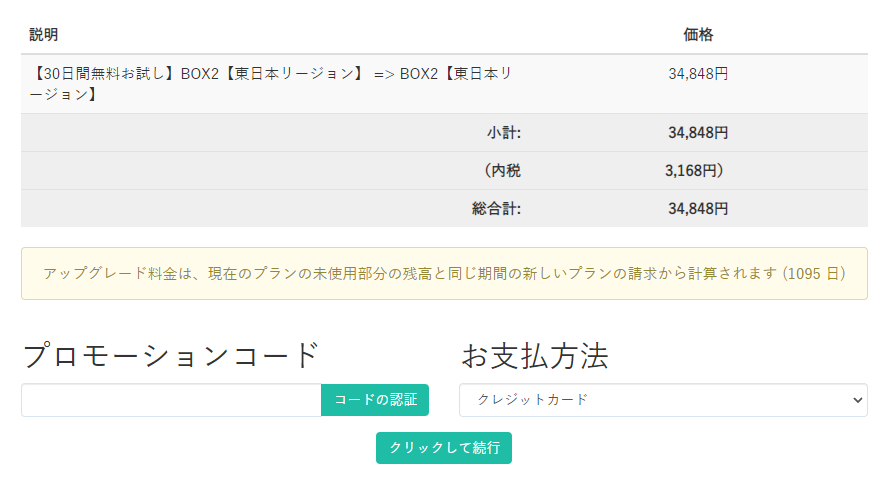Click the payment method dropdown arrow
890x490 pixels.
tap(856, 400)
